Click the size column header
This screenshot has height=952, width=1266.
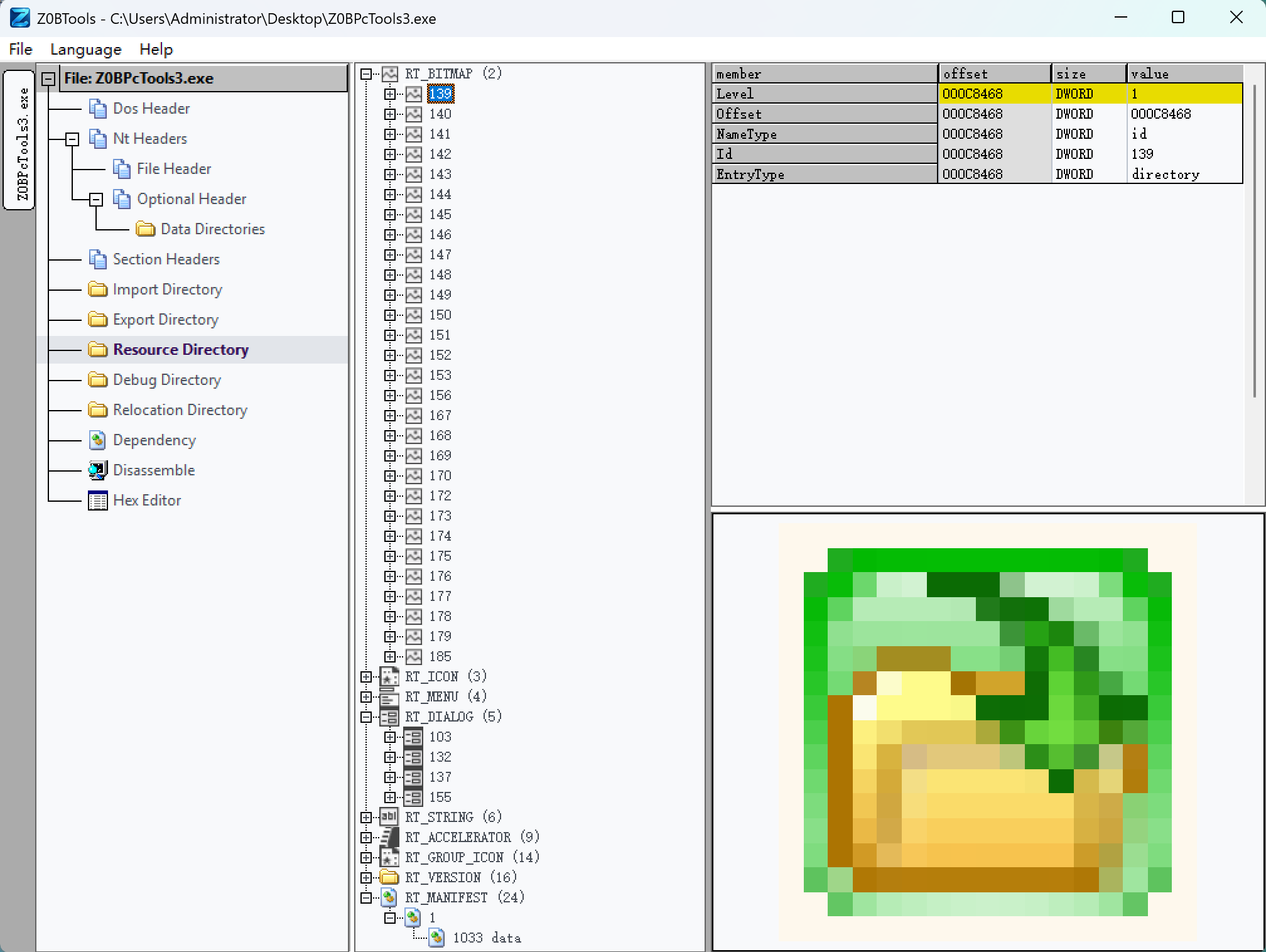point(1089,74)
